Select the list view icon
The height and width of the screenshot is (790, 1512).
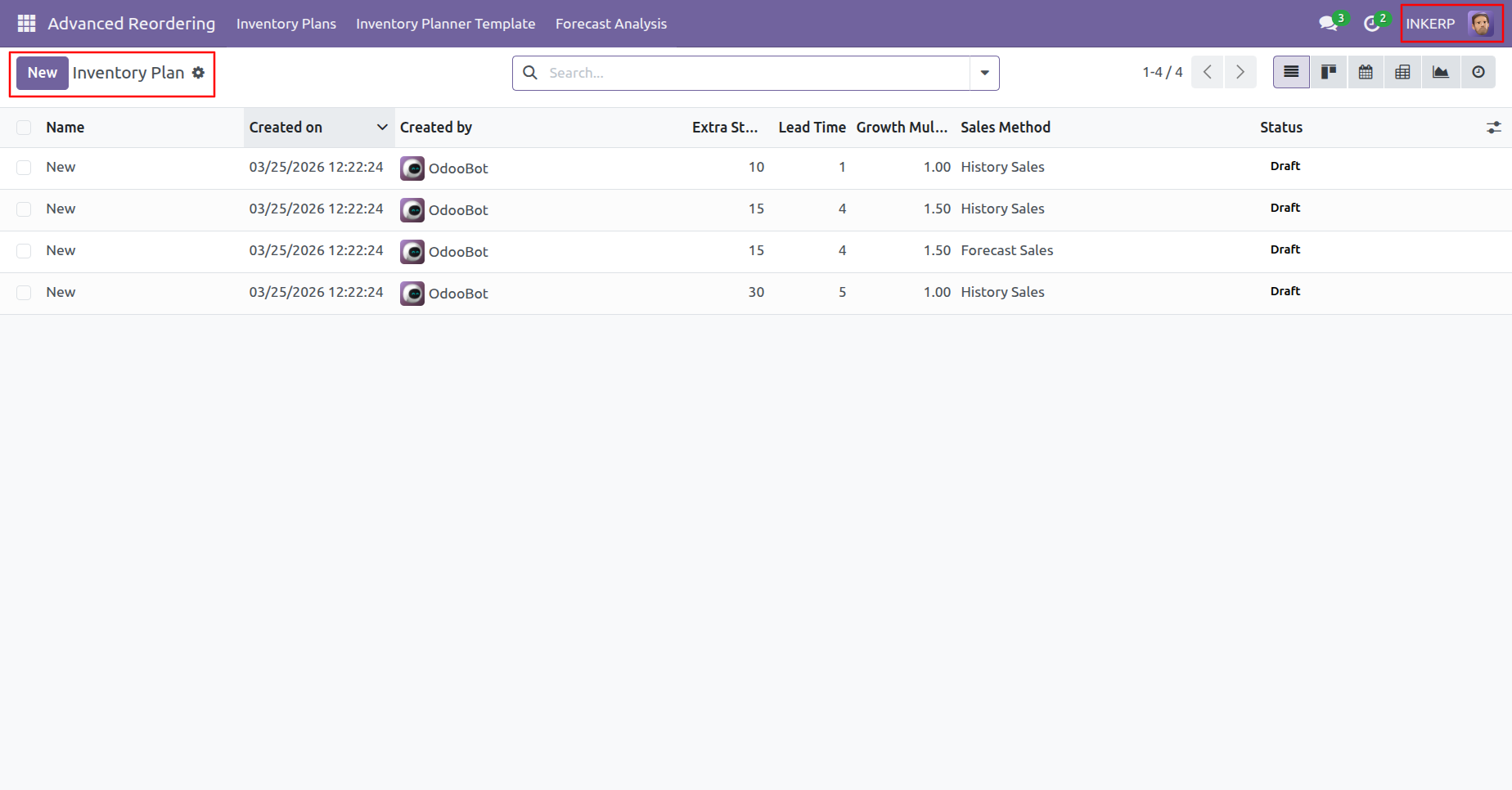(1291, 72)
